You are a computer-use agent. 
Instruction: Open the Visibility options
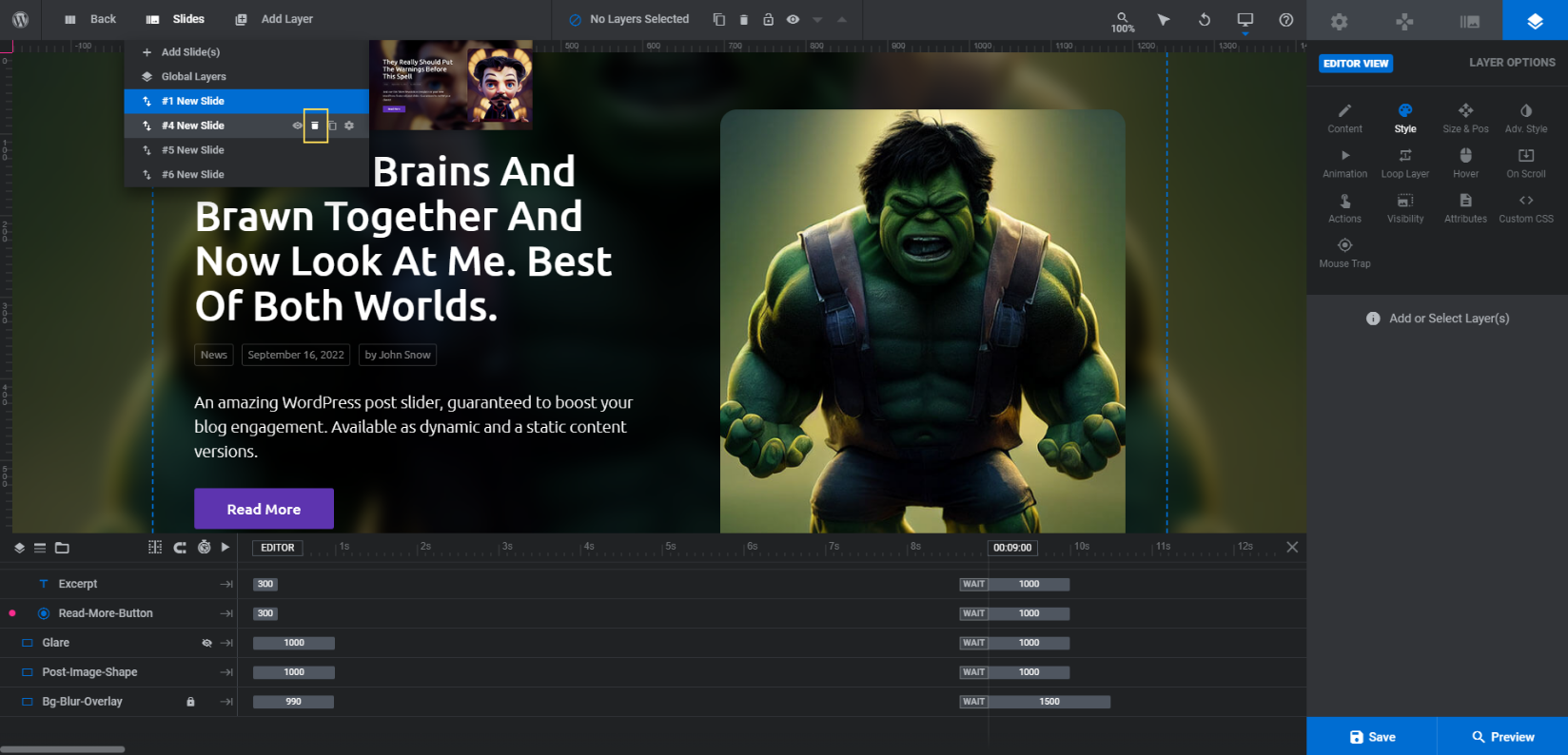(1405, 208)
